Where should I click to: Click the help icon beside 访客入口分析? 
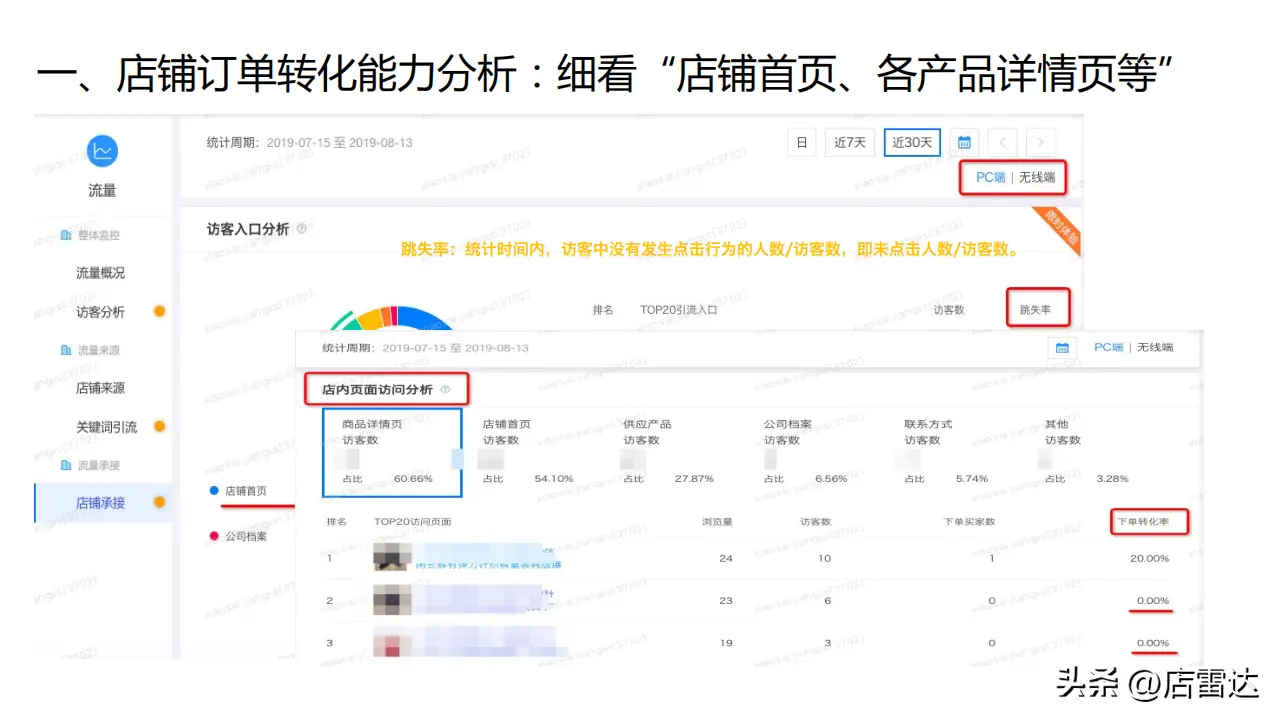(302, 230)
